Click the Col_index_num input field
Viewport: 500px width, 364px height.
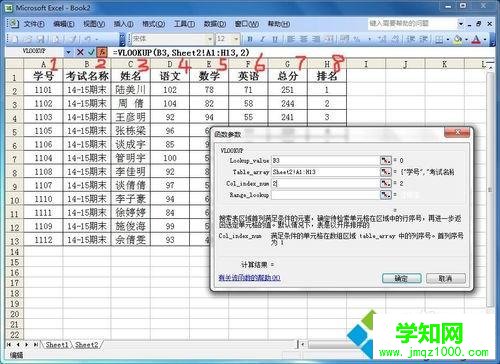pyautogui.click(x=325, y=183)
